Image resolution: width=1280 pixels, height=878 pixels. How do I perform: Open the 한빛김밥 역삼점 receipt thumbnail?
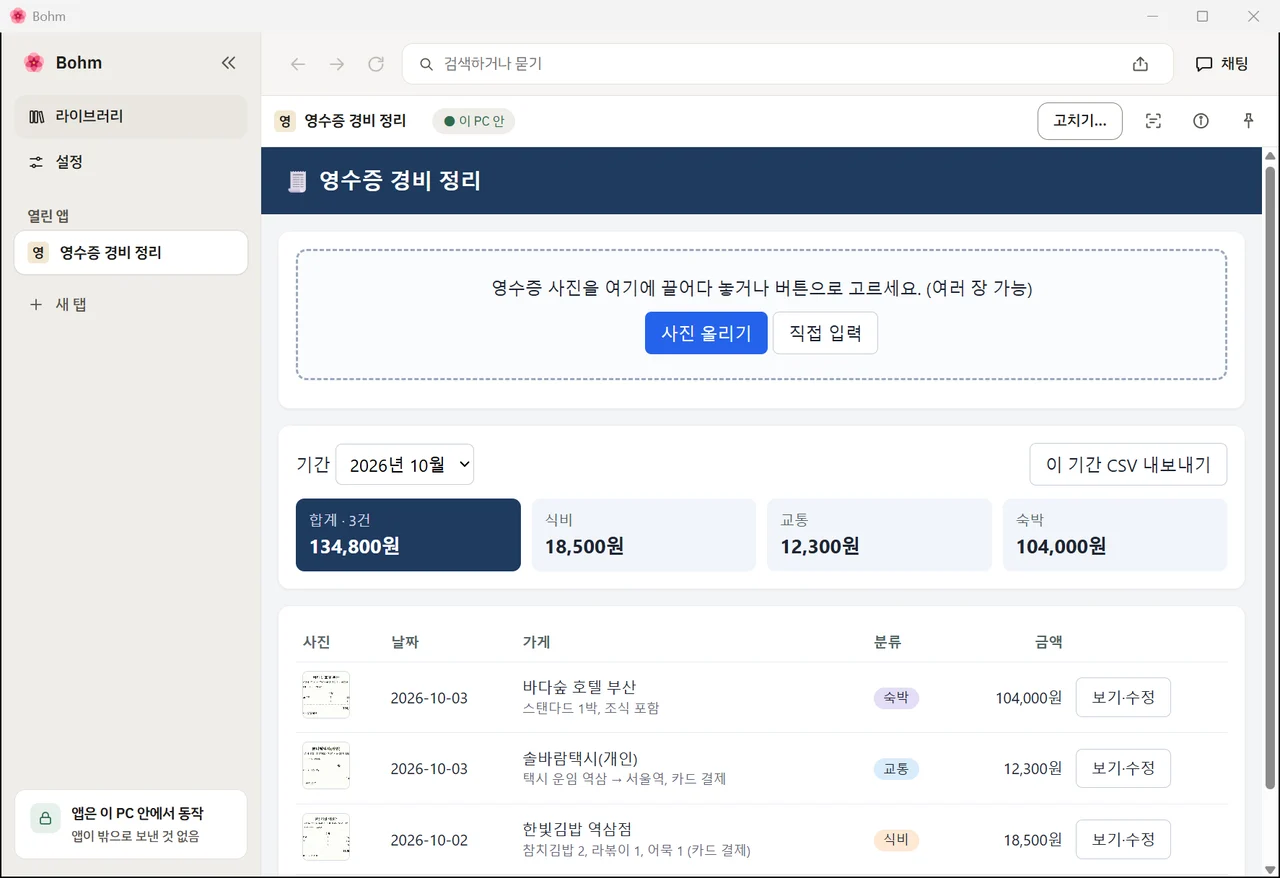point(326,837)
